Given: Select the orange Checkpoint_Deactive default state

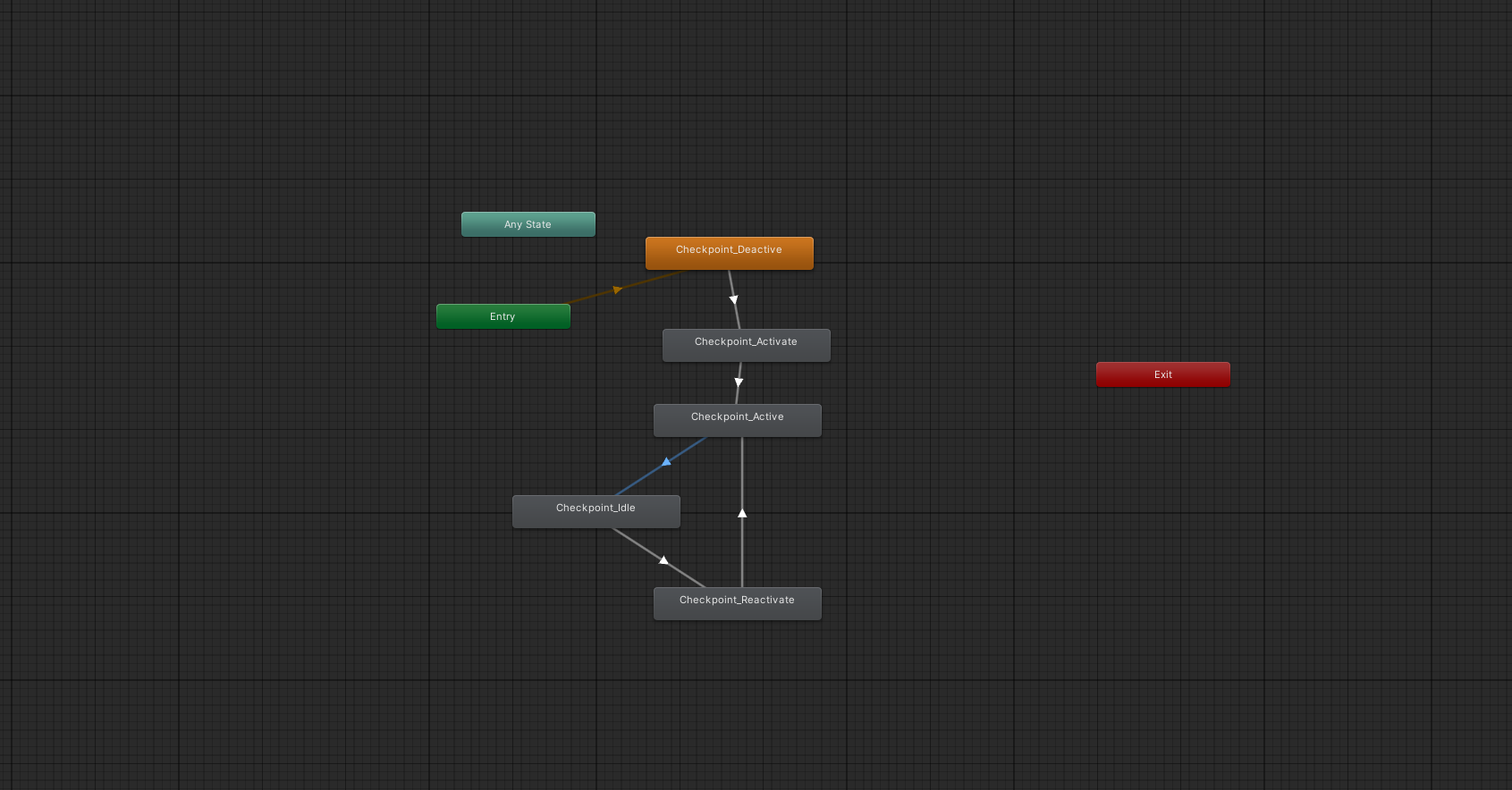Looking at the screenshot, I should [729, 252].
